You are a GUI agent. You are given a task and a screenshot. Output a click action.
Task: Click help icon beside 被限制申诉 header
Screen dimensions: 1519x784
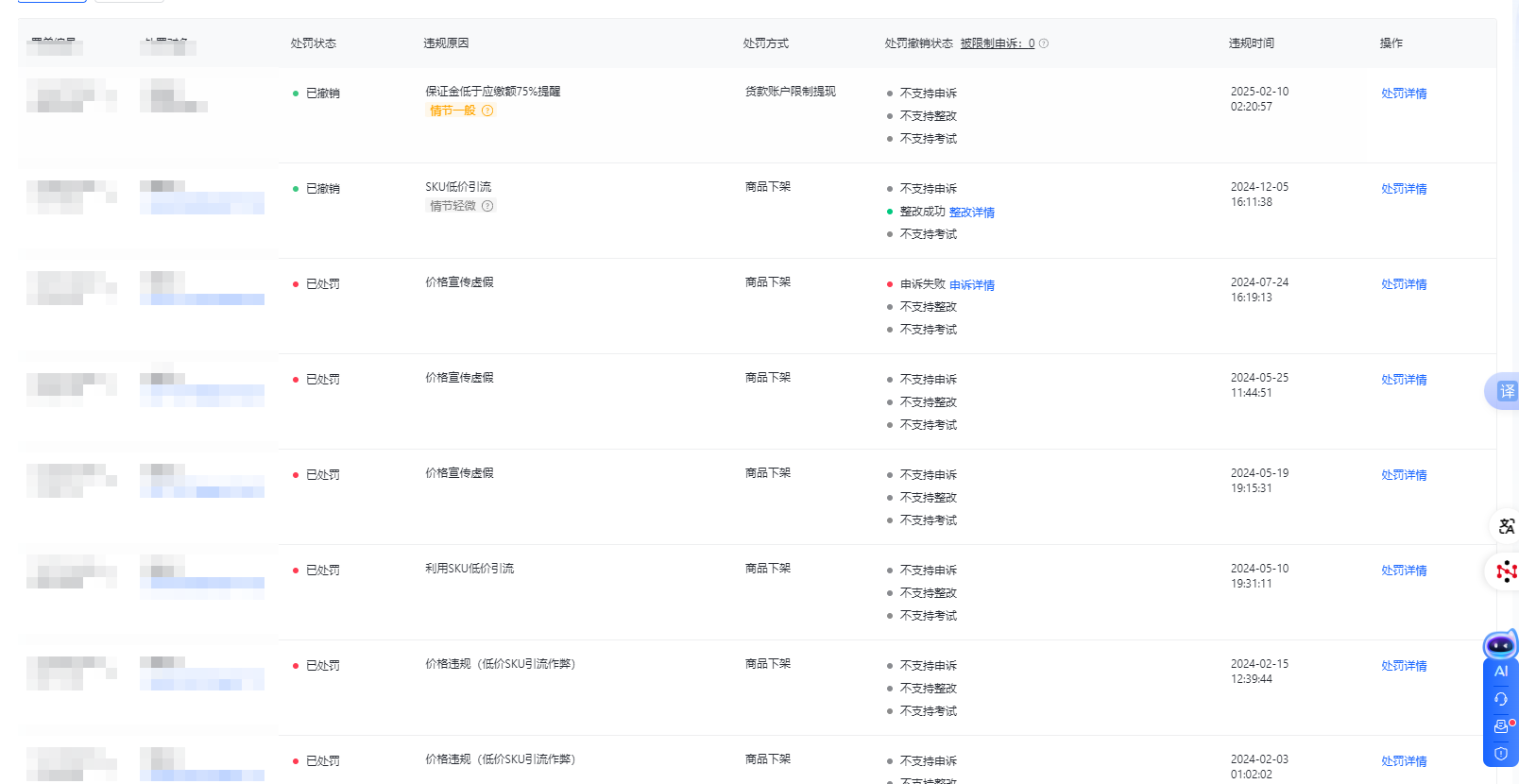1044,43
